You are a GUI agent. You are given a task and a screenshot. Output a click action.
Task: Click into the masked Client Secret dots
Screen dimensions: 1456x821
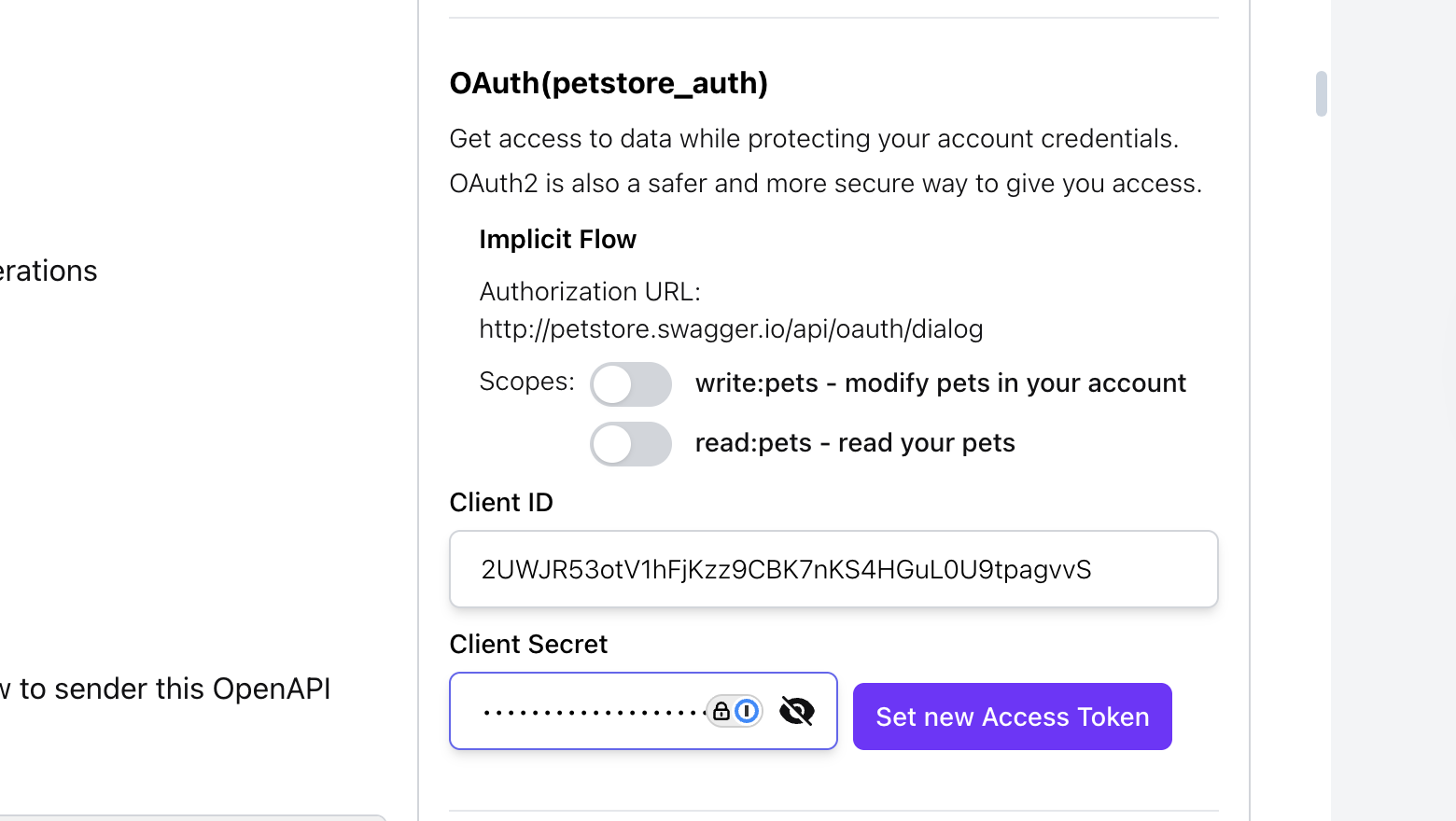pos(593,713)
